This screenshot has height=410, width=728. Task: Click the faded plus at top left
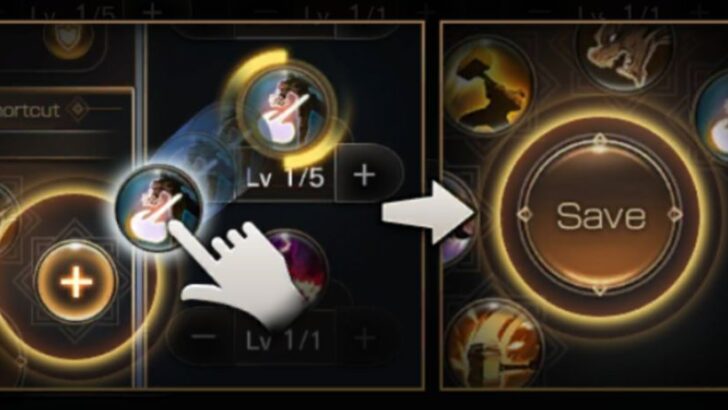[x=152, y=10]
